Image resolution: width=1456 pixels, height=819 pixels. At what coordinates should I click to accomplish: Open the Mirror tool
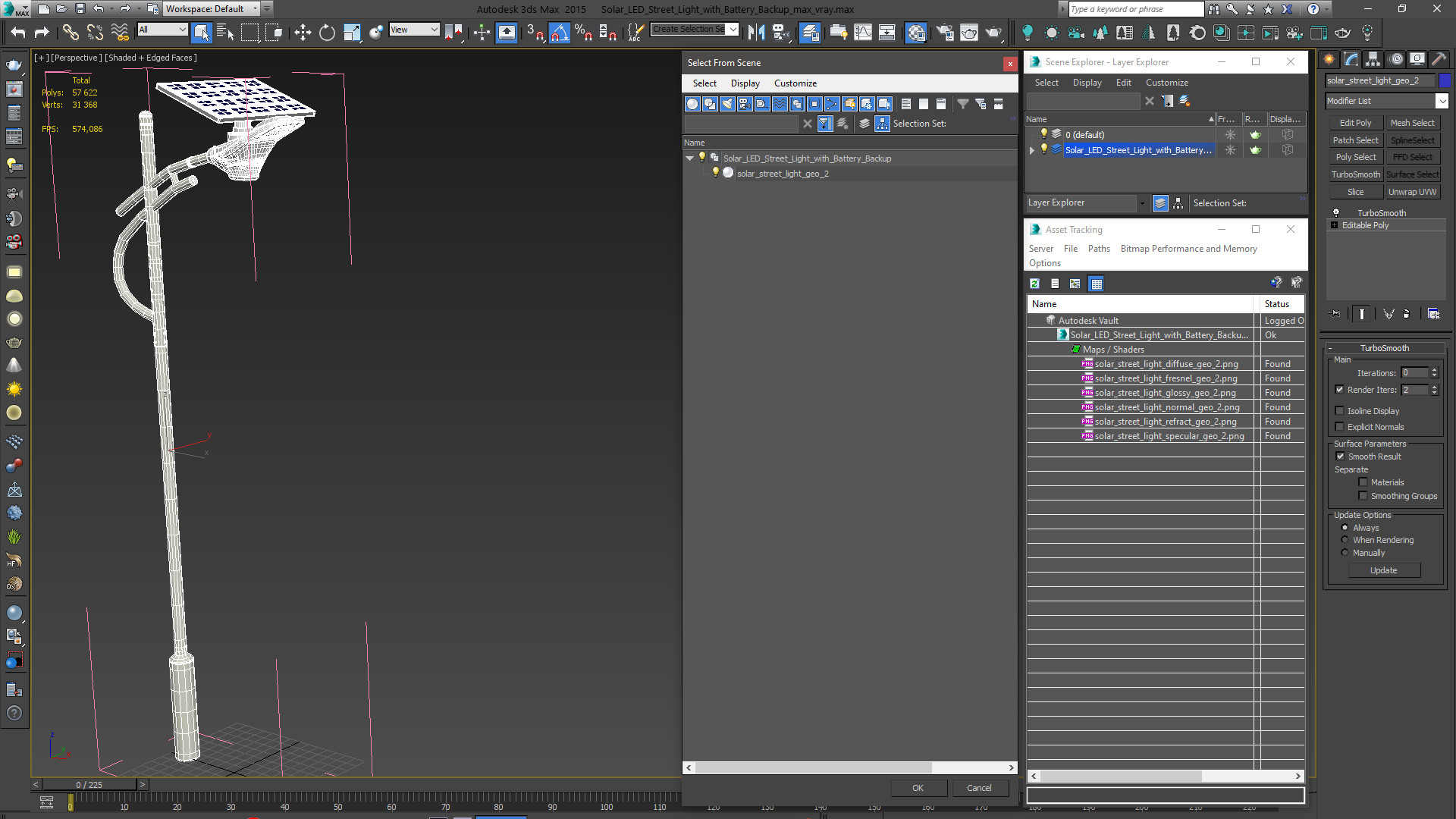pos(756,32)
